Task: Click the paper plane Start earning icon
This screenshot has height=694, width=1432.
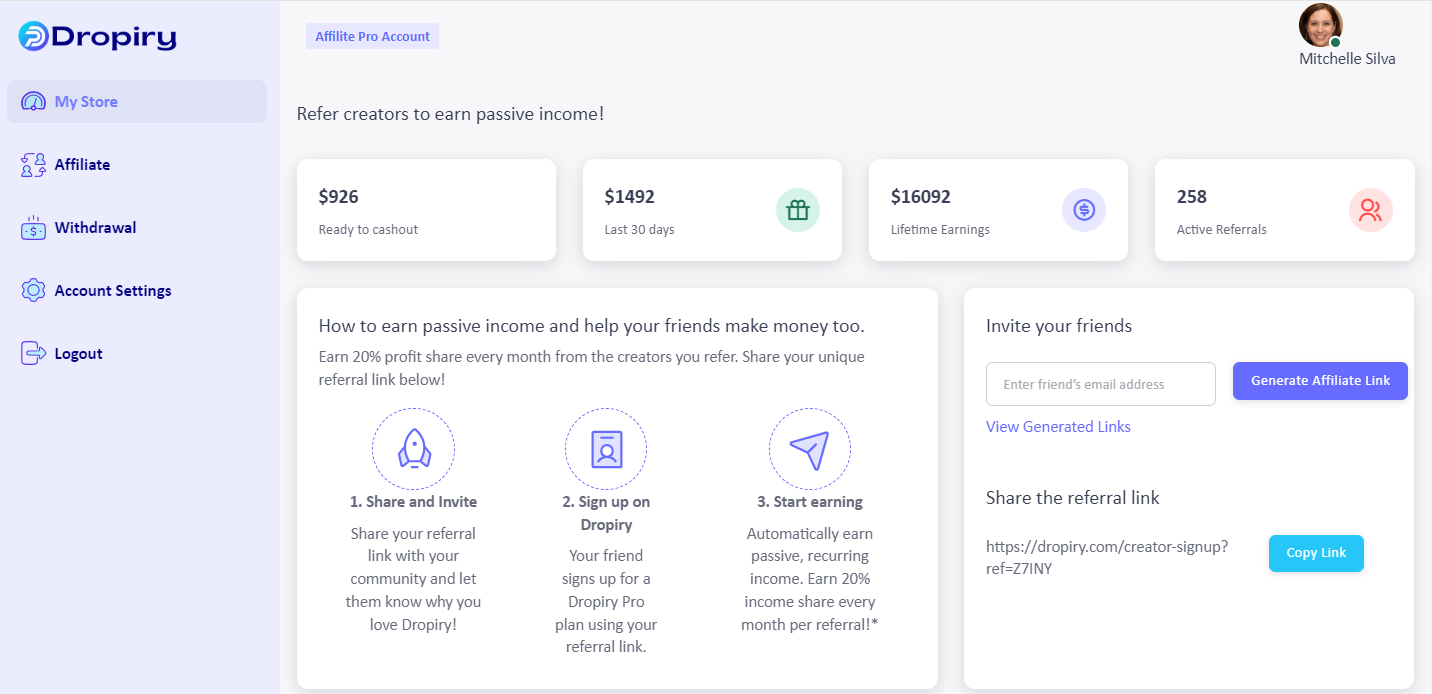Action: pyautogui.click(x=810, y=449)
